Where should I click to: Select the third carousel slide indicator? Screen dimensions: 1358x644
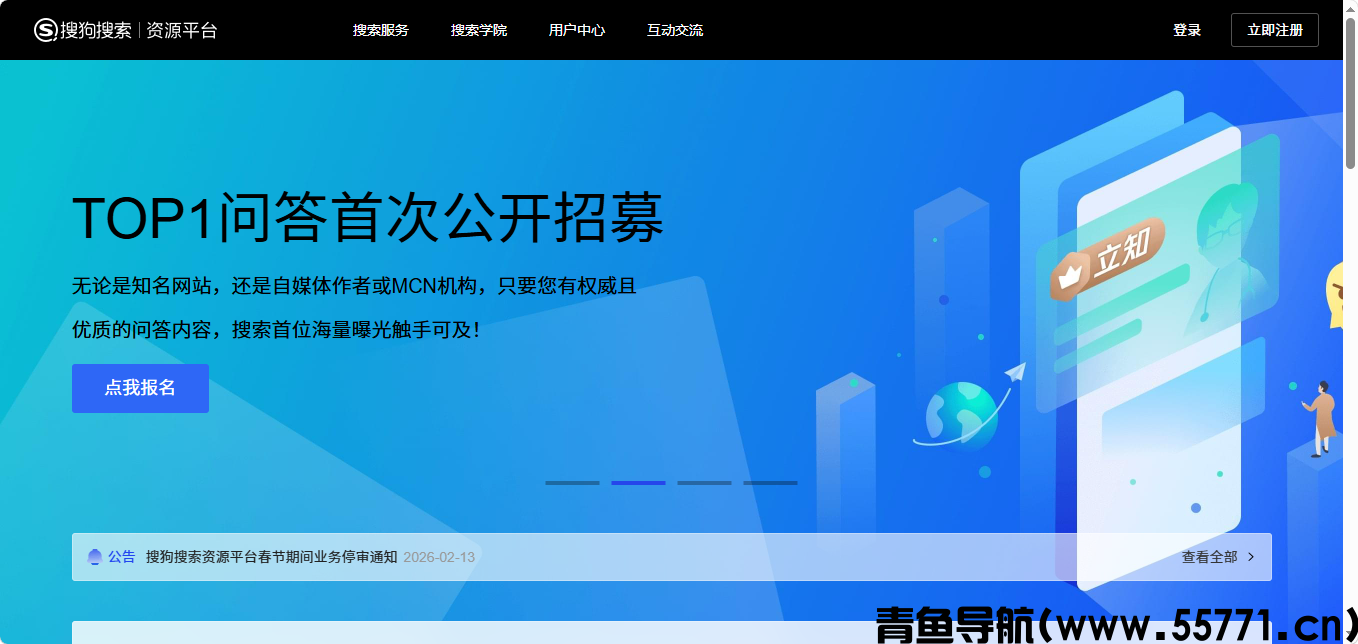[704, 483]
